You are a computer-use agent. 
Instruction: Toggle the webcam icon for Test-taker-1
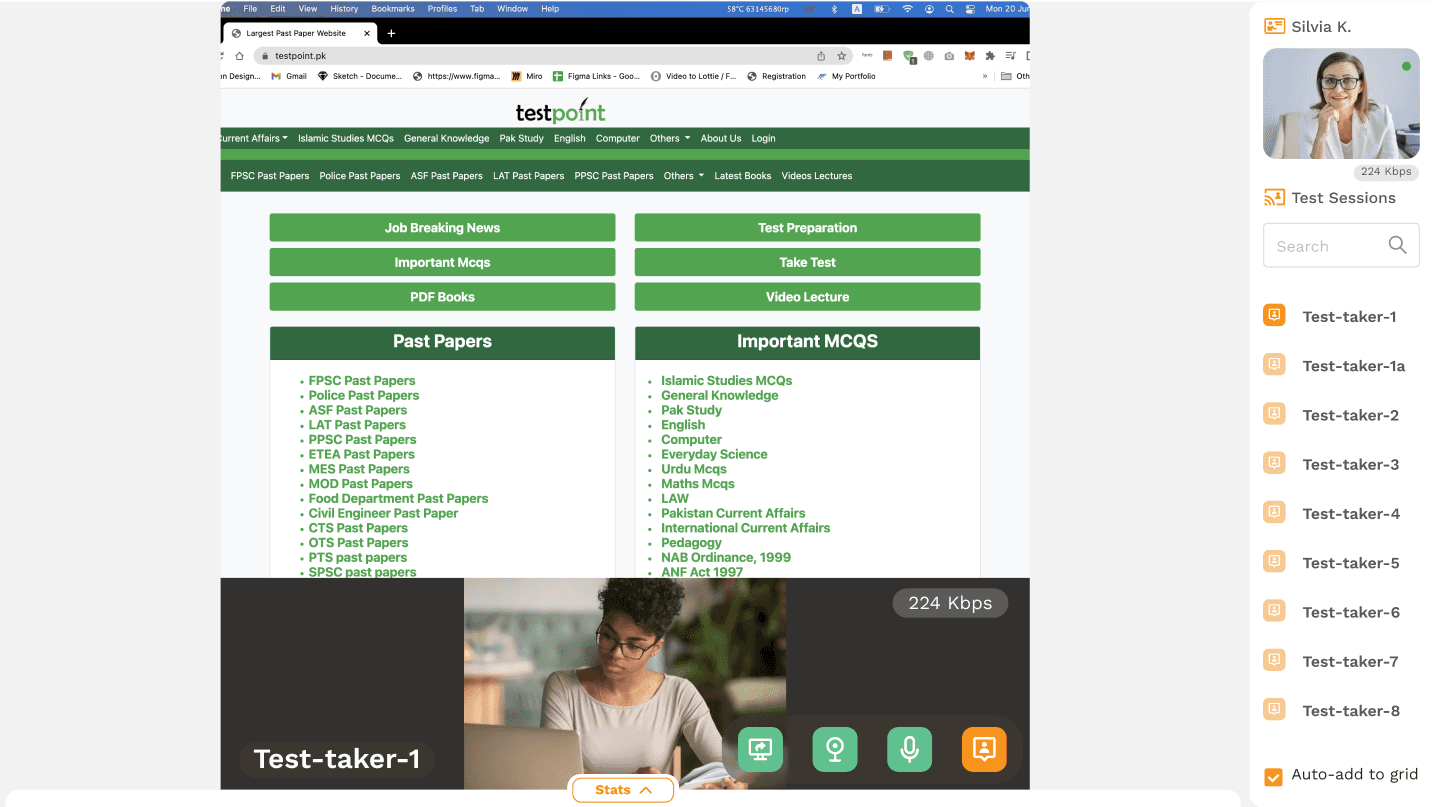835,749
